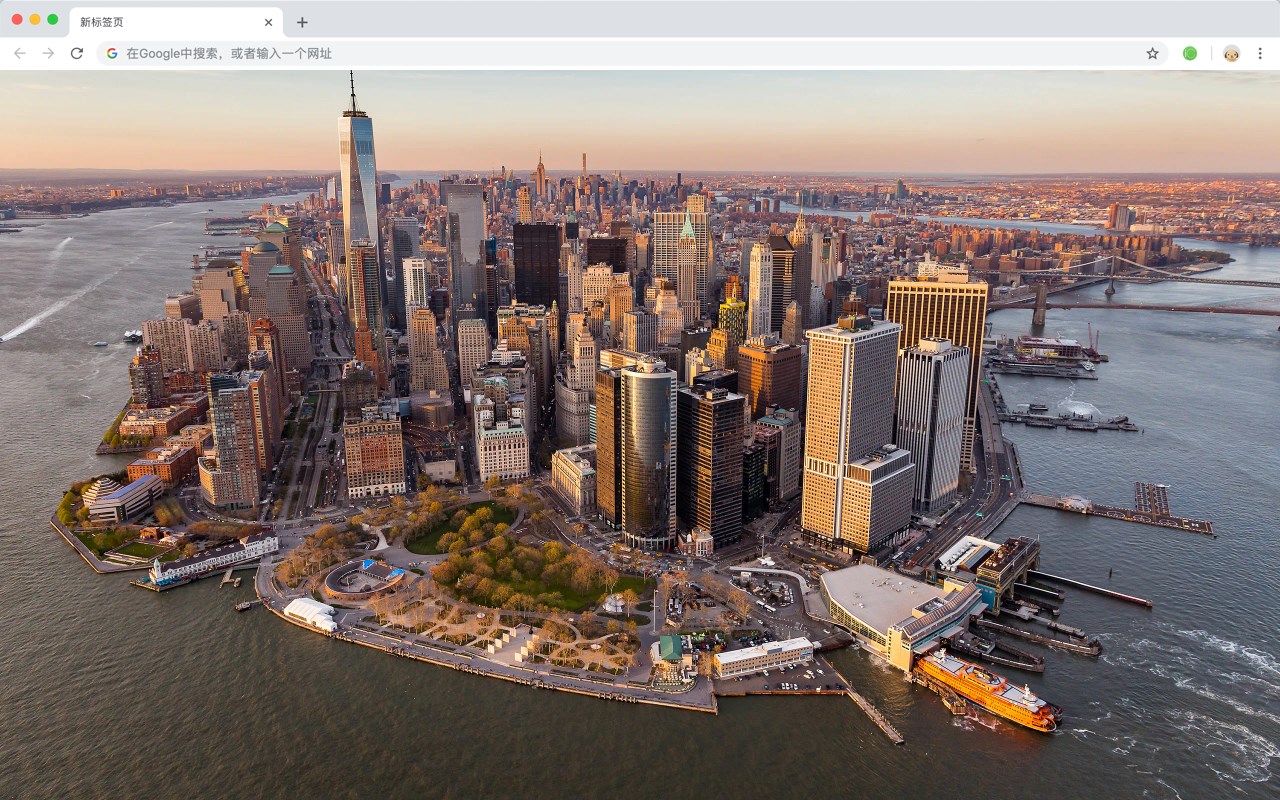The image size is (1280, 800).
Task: Go forward to the next page
Action: (x=48, y=53)
